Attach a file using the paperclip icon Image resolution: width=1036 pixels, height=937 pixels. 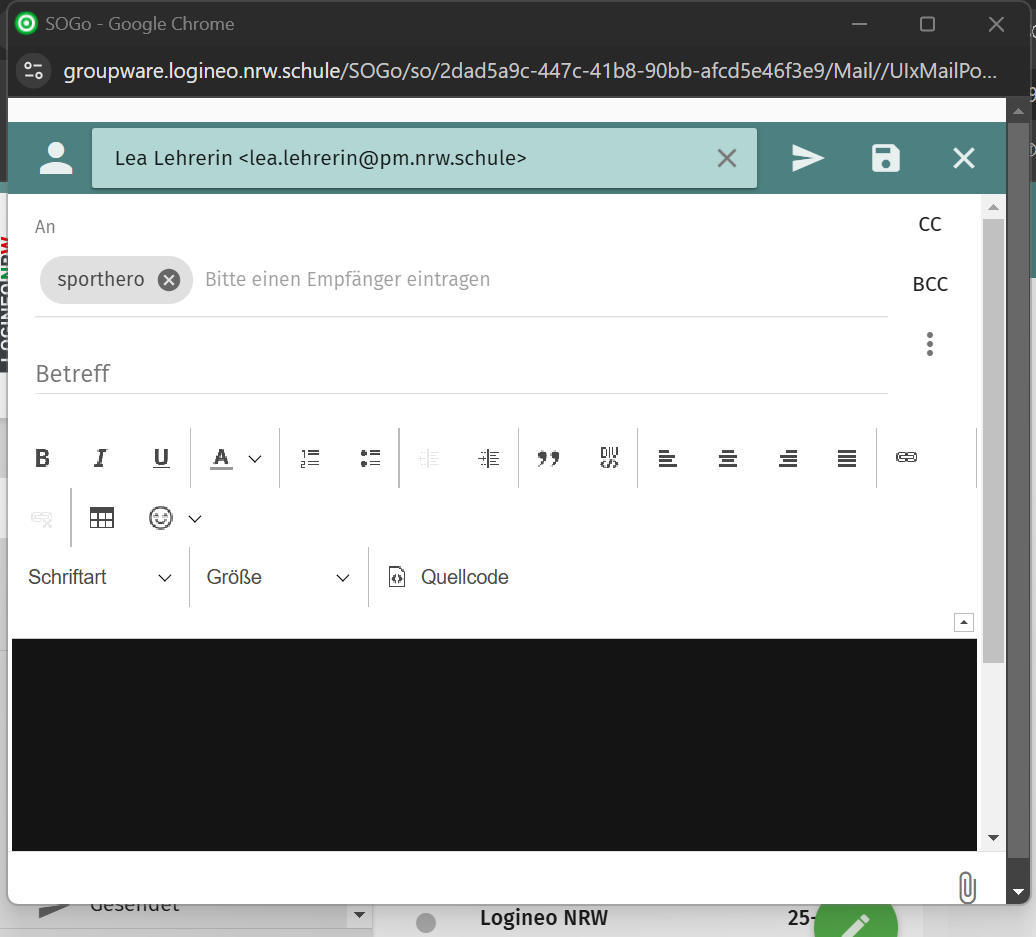click(966, 886)
